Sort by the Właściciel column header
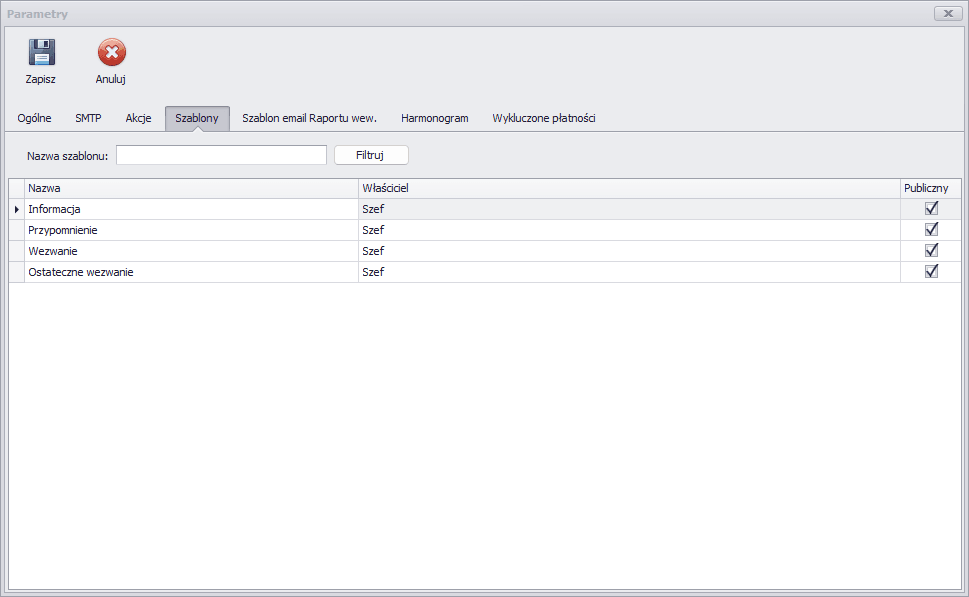969x597 pixels. coord(629,188)
